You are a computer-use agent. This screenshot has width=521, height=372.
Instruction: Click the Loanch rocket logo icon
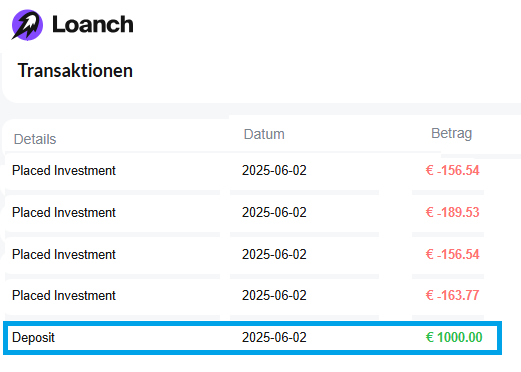click(27, 25)
